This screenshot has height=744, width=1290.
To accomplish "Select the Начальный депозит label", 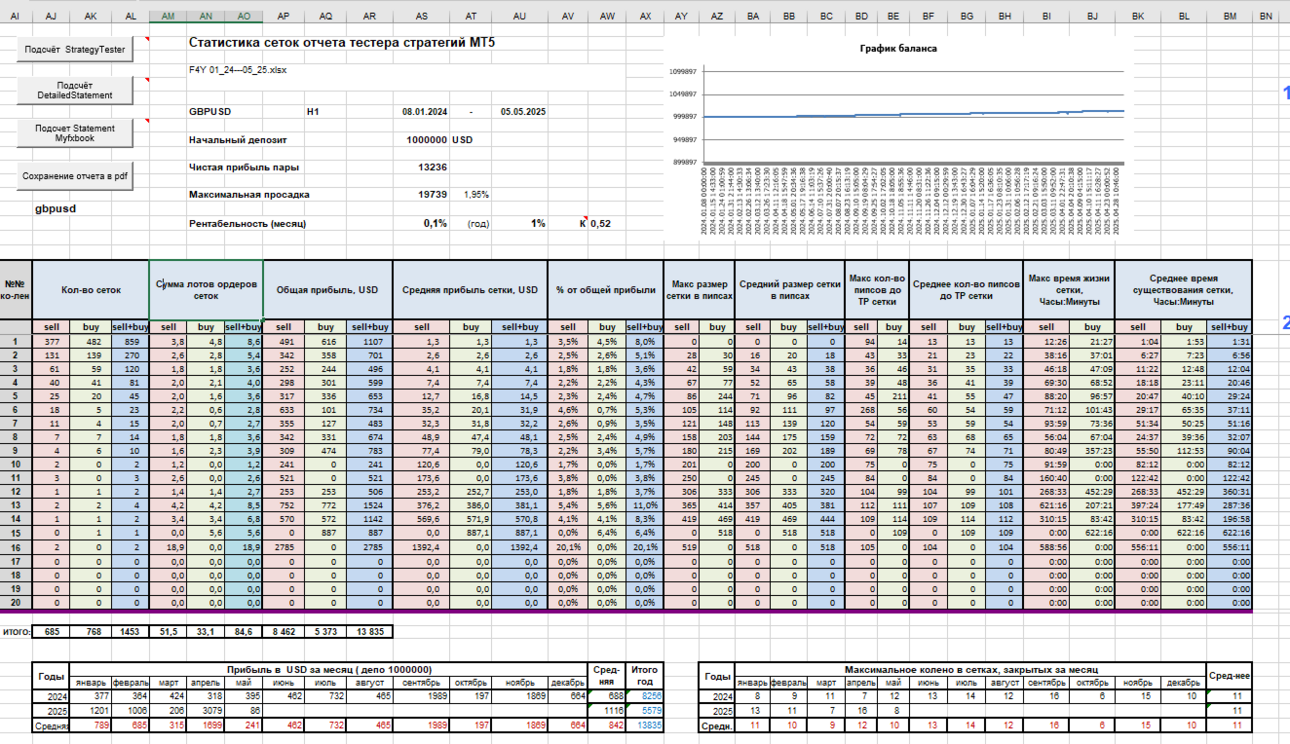I will pos(238,140).
